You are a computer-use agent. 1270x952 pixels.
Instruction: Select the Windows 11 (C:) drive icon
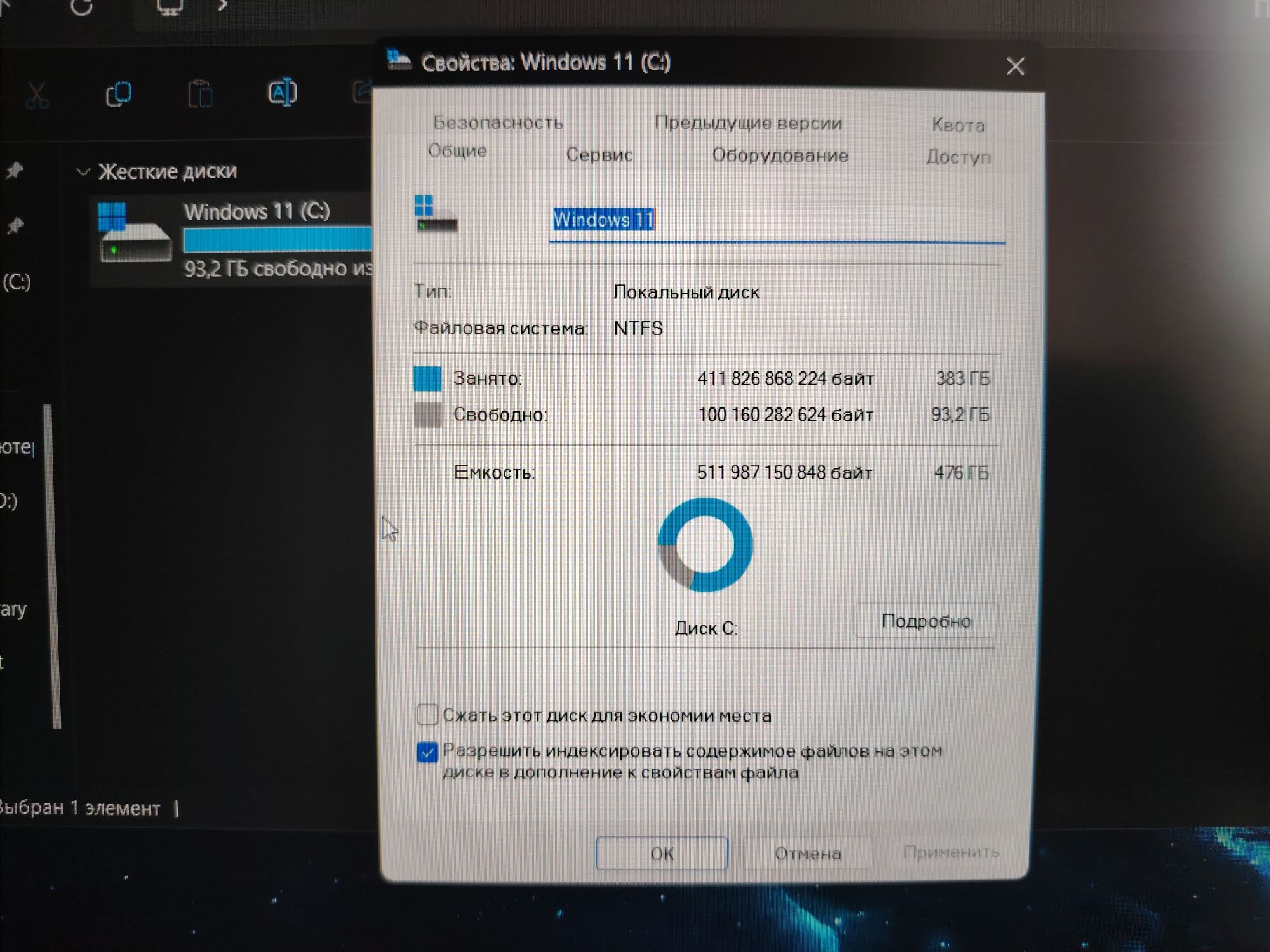point(134,232)
